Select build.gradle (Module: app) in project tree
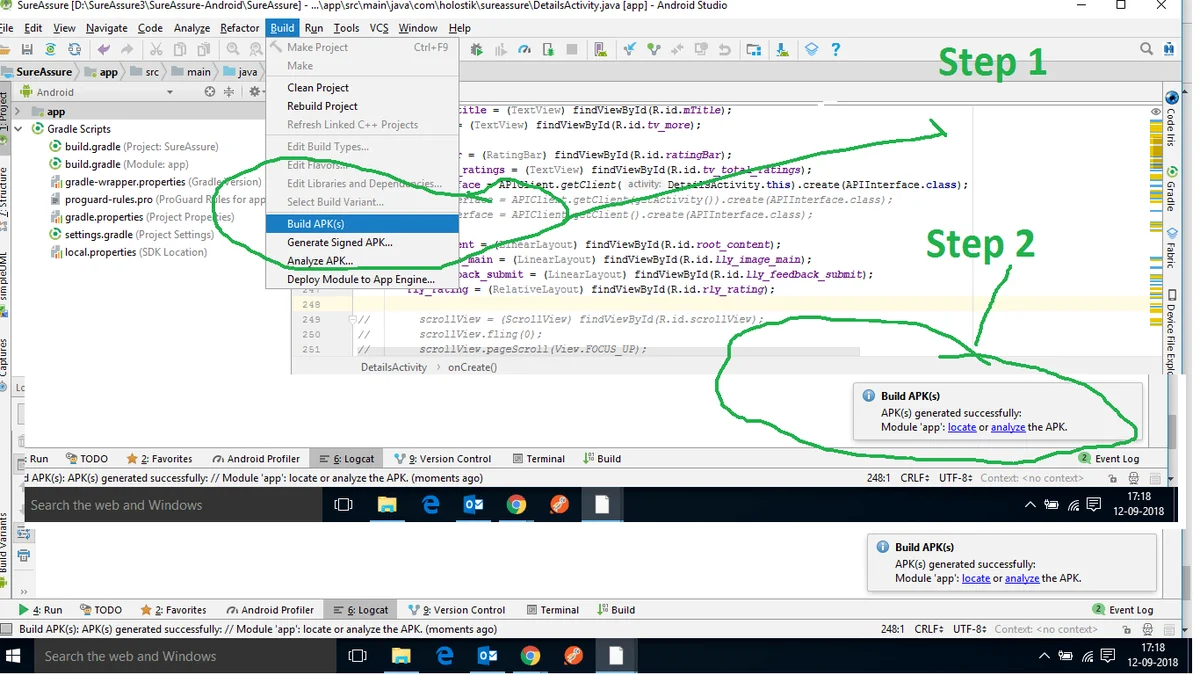Image resolution: width=1200 pixels, height=675 pixels. pyautogui.click(x=119, y=164)
